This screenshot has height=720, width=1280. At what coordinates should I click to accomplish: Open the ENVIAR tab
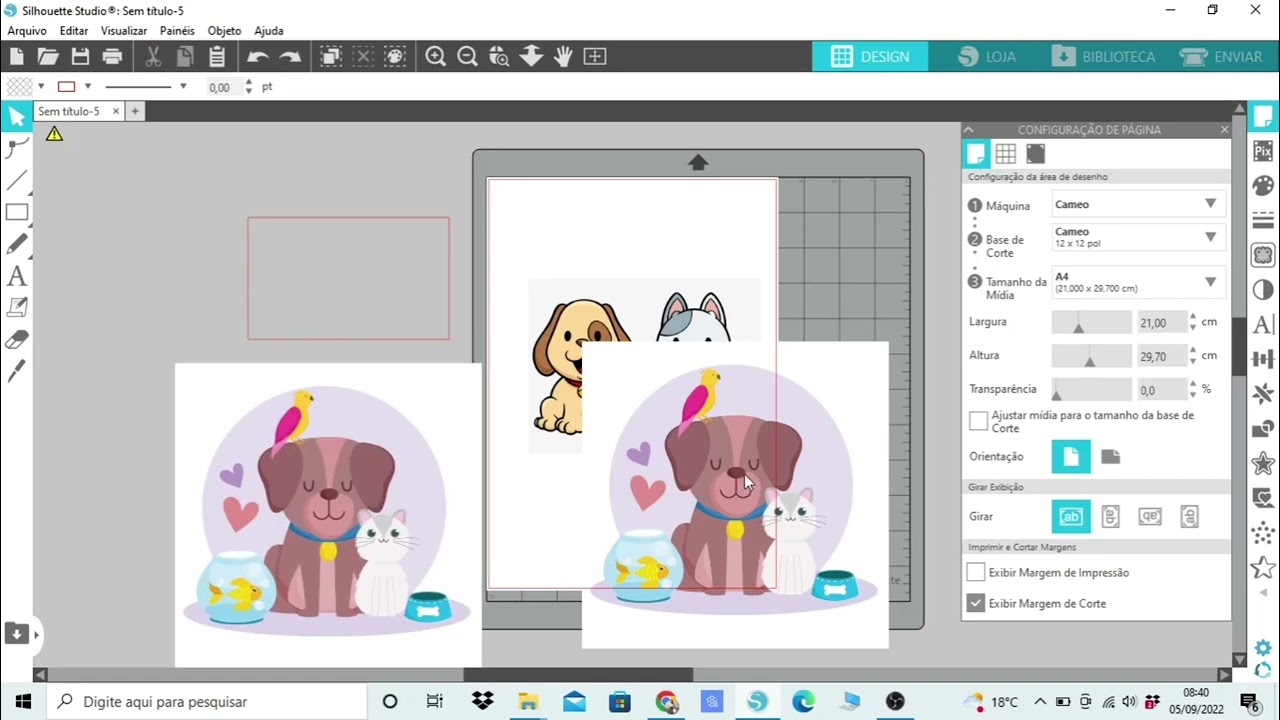point(1221,57)
